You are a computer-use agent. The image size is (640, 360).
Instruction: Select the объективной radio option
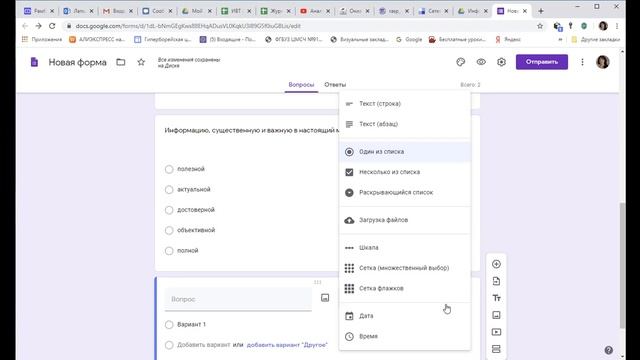click(x=169, y=230)
